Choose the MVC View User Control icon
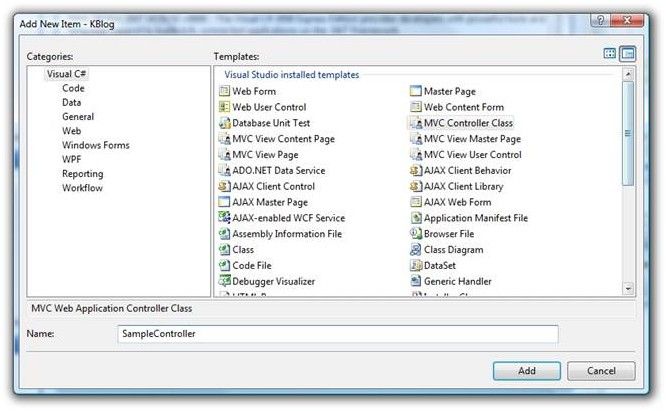Image resolution: width=666 pixels, height=411 pixels. [x=416, y=155]
